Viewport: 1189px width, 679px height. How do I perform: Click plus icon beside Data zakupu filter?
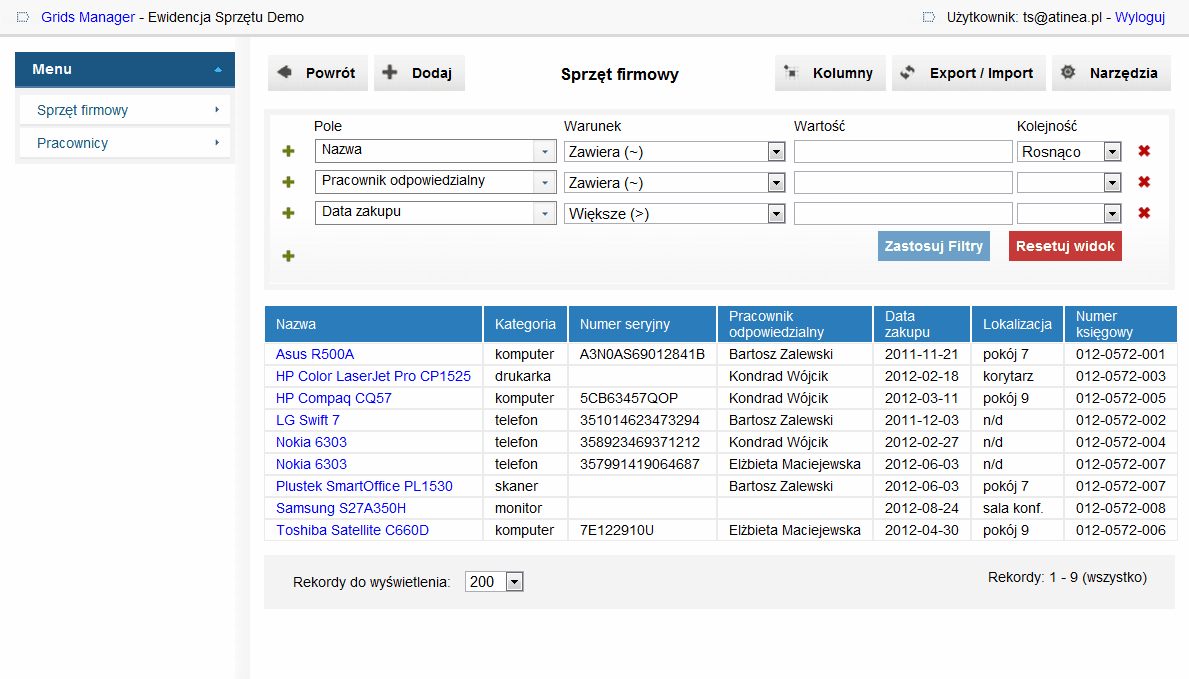[x=289, y=213]
